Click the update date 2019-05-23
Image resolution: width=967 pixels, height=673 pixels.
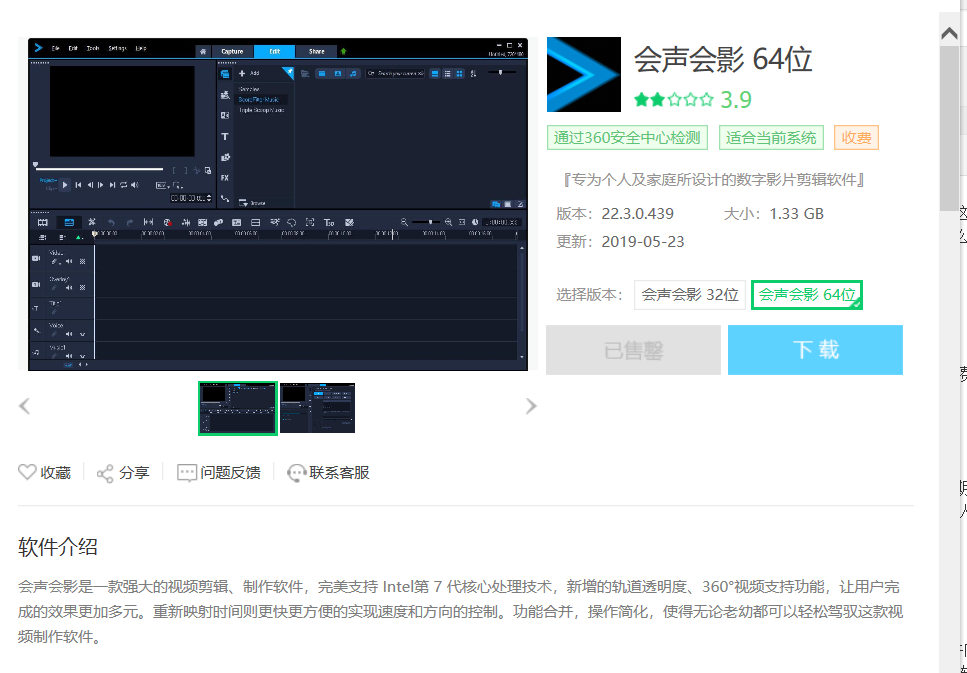pos(643,241)
